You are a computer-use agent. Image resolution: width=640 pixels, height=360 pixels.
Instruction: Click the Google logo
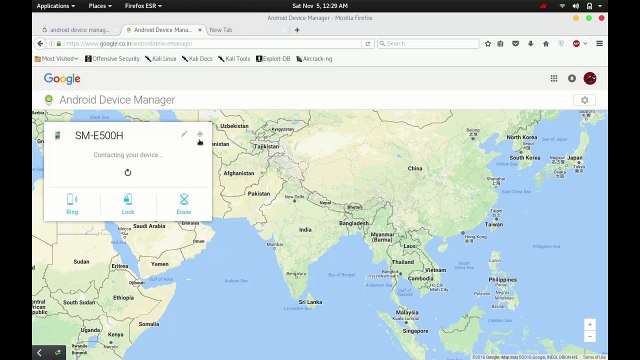62,78
